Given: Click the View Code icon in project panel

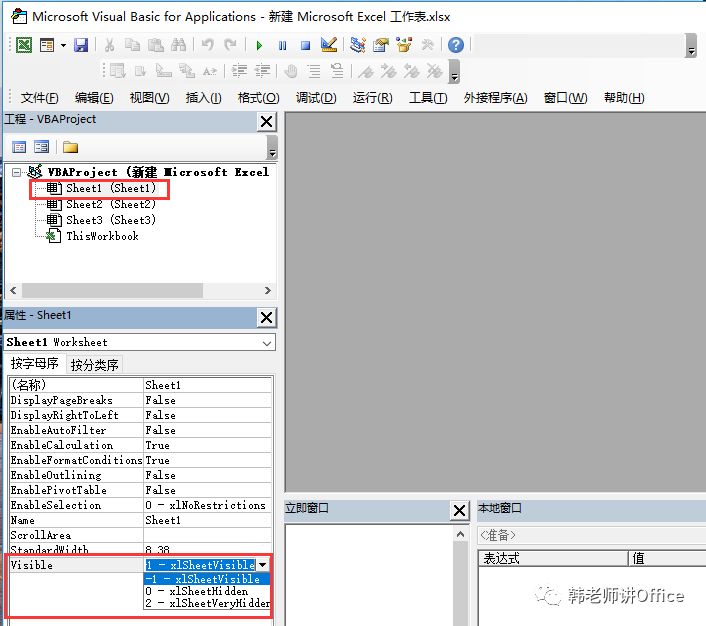Looking at the screenshot, I should pos(19,147).
